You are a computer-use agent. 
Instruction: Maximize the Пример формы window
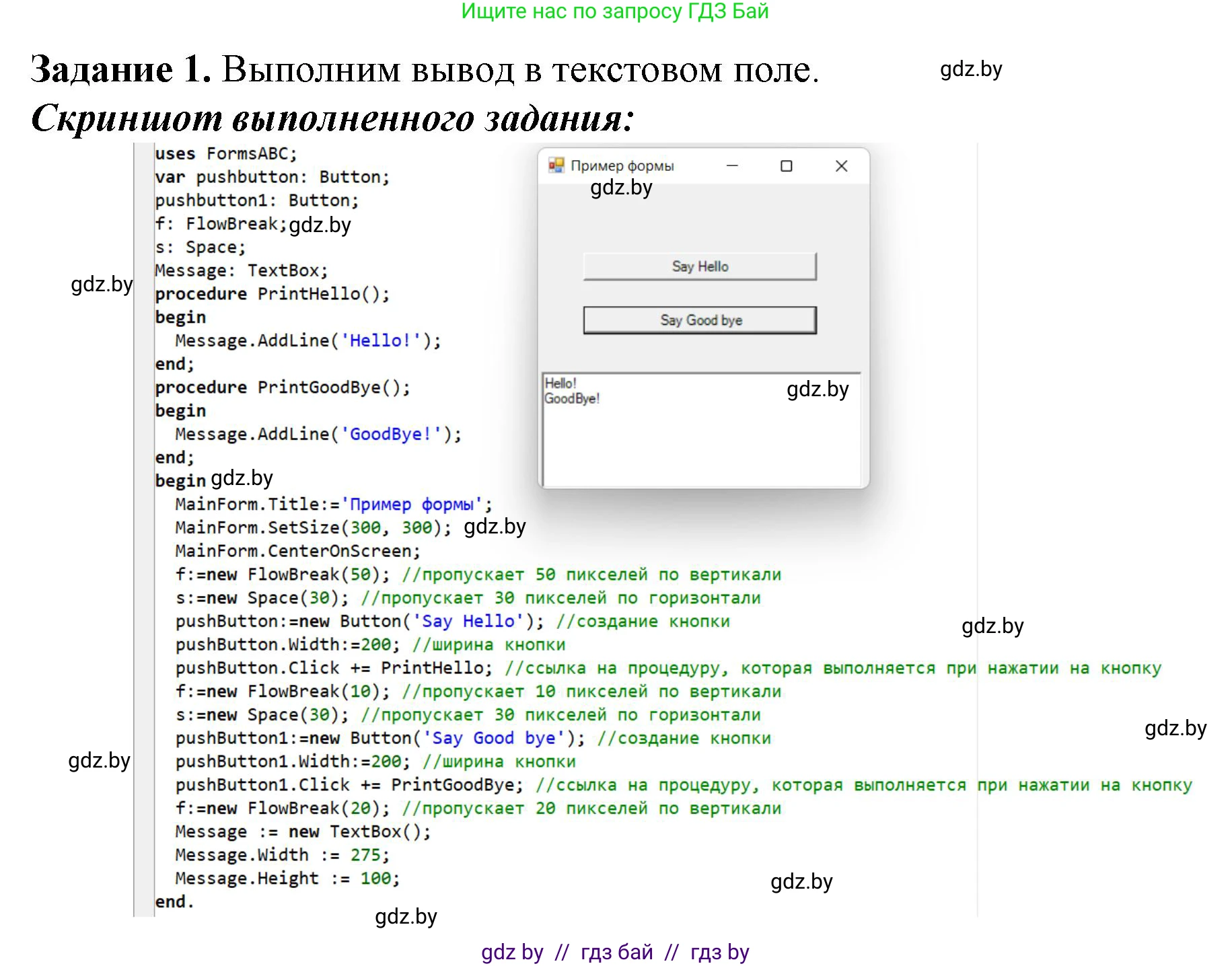coord(786,165)
